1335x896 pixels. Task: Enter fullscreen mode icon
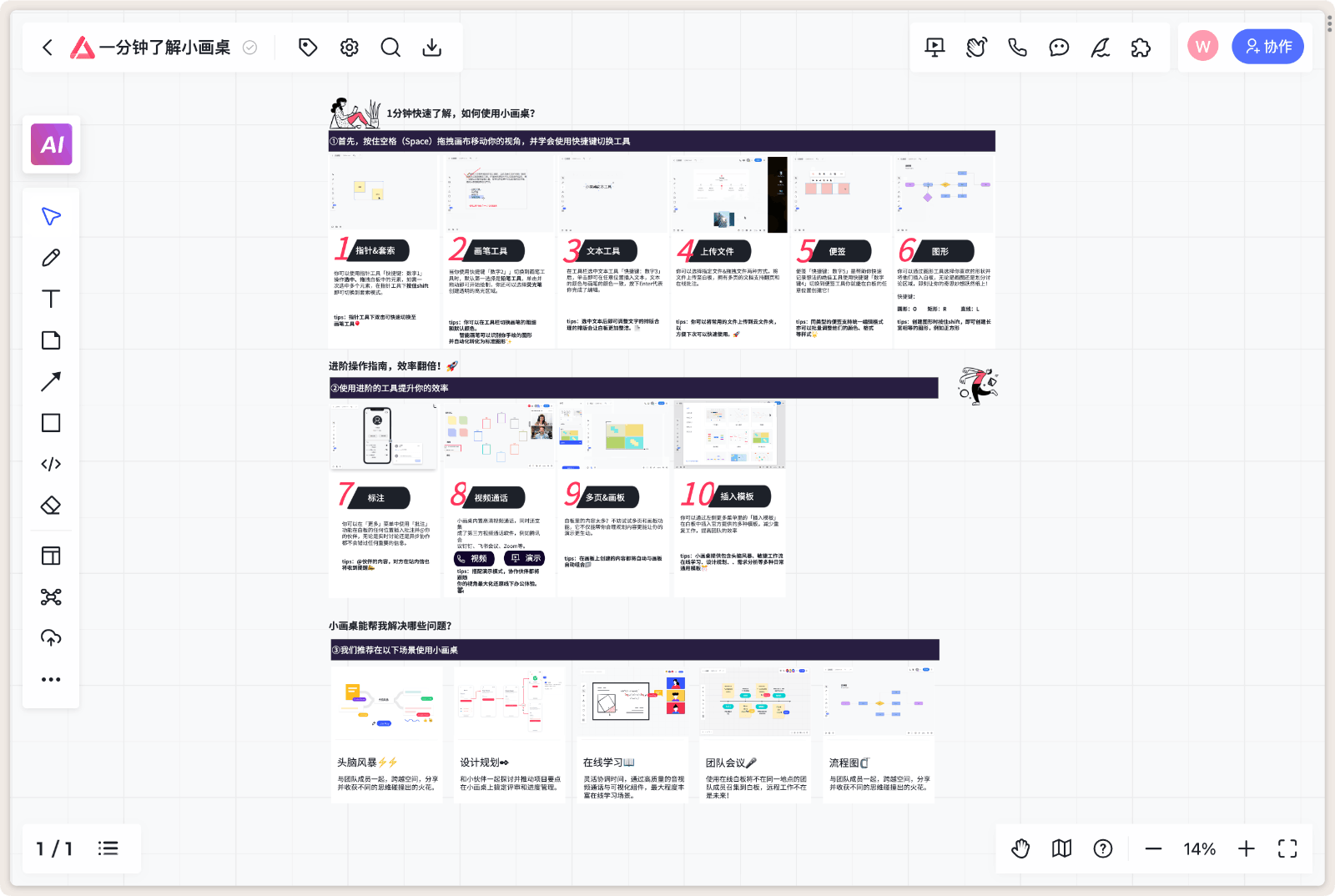pos(1287,848)
